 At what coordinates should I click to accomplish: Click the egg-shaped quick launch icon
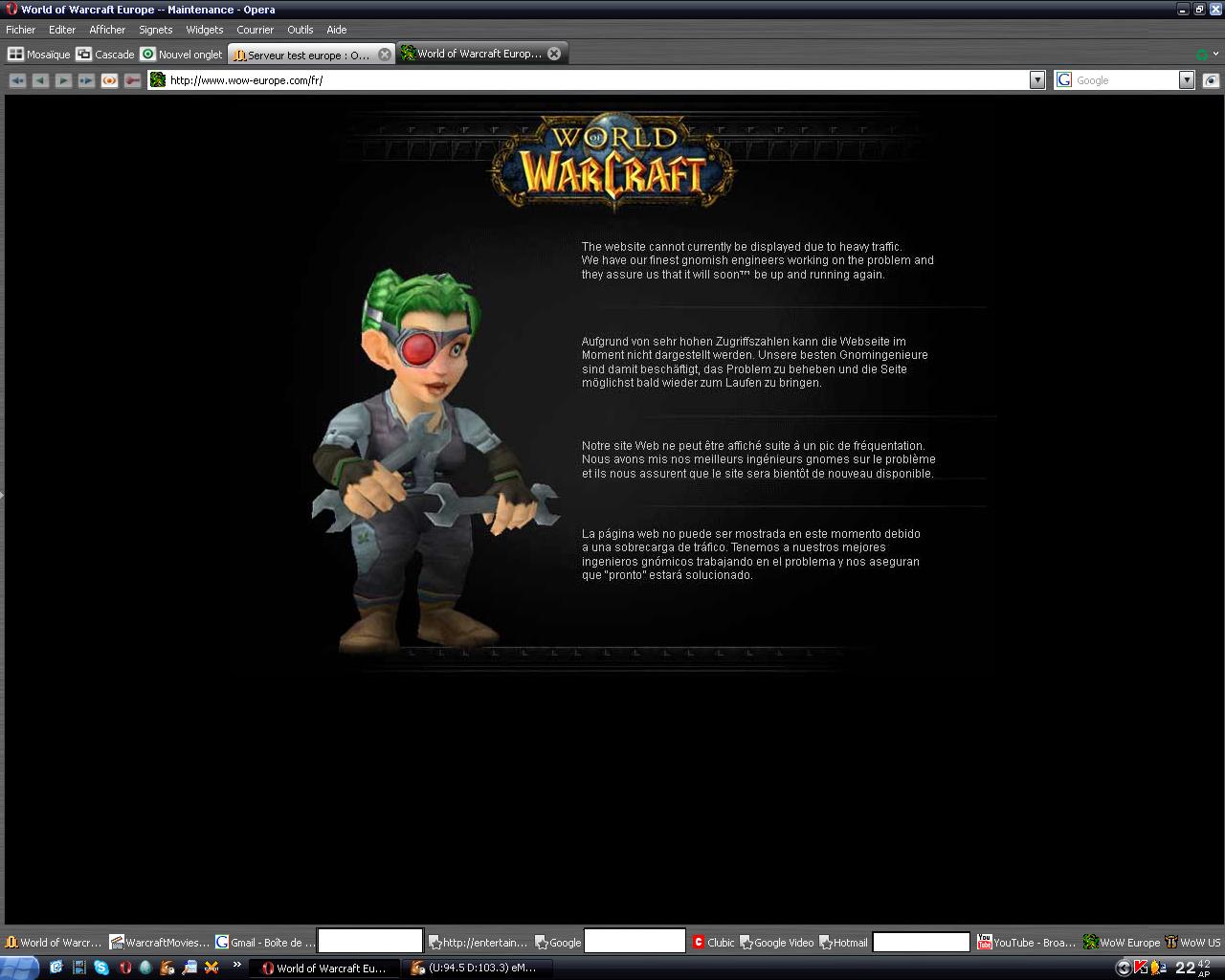pos(145,968)
